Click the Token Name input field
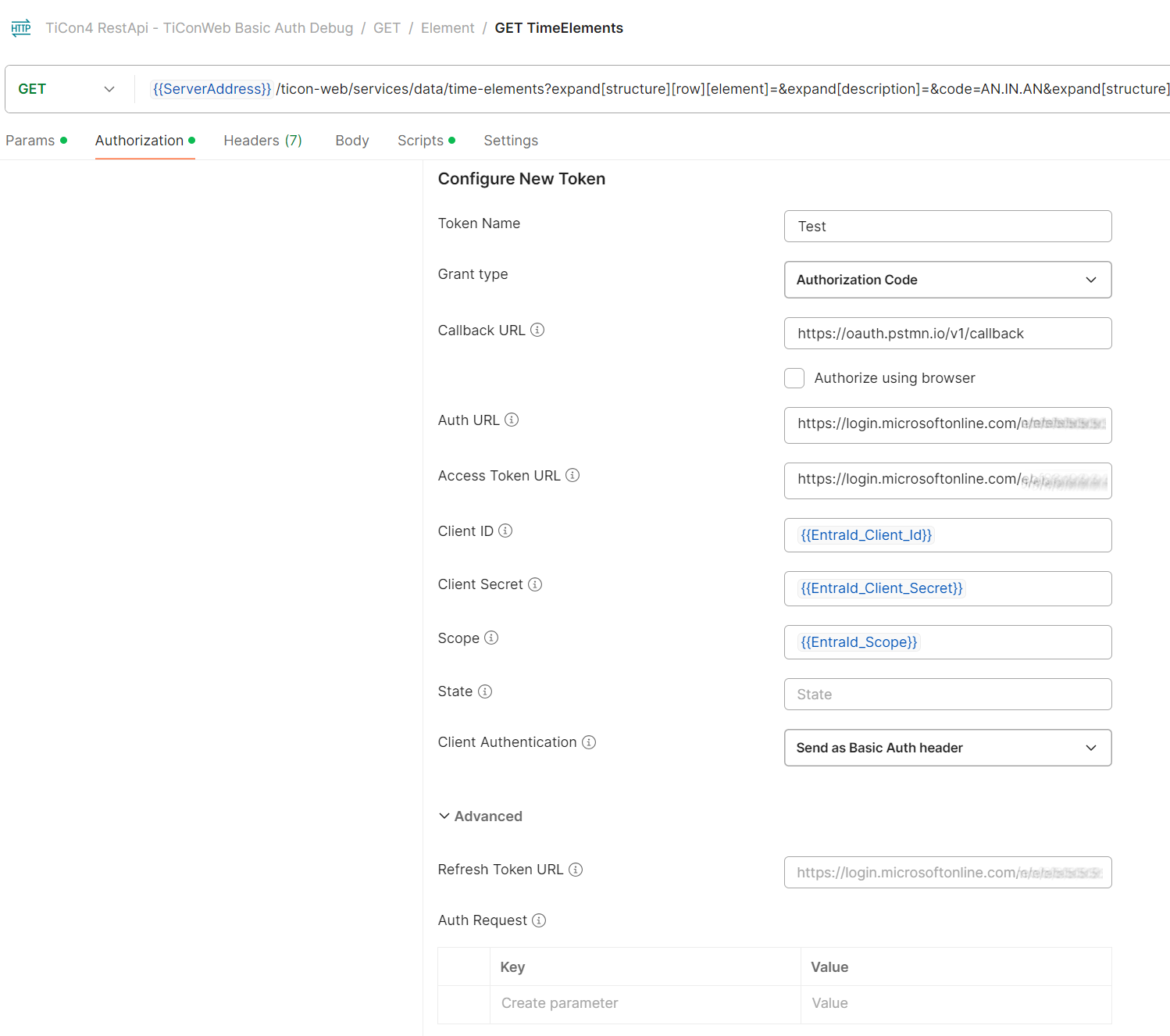 click(x=947, y=227)
